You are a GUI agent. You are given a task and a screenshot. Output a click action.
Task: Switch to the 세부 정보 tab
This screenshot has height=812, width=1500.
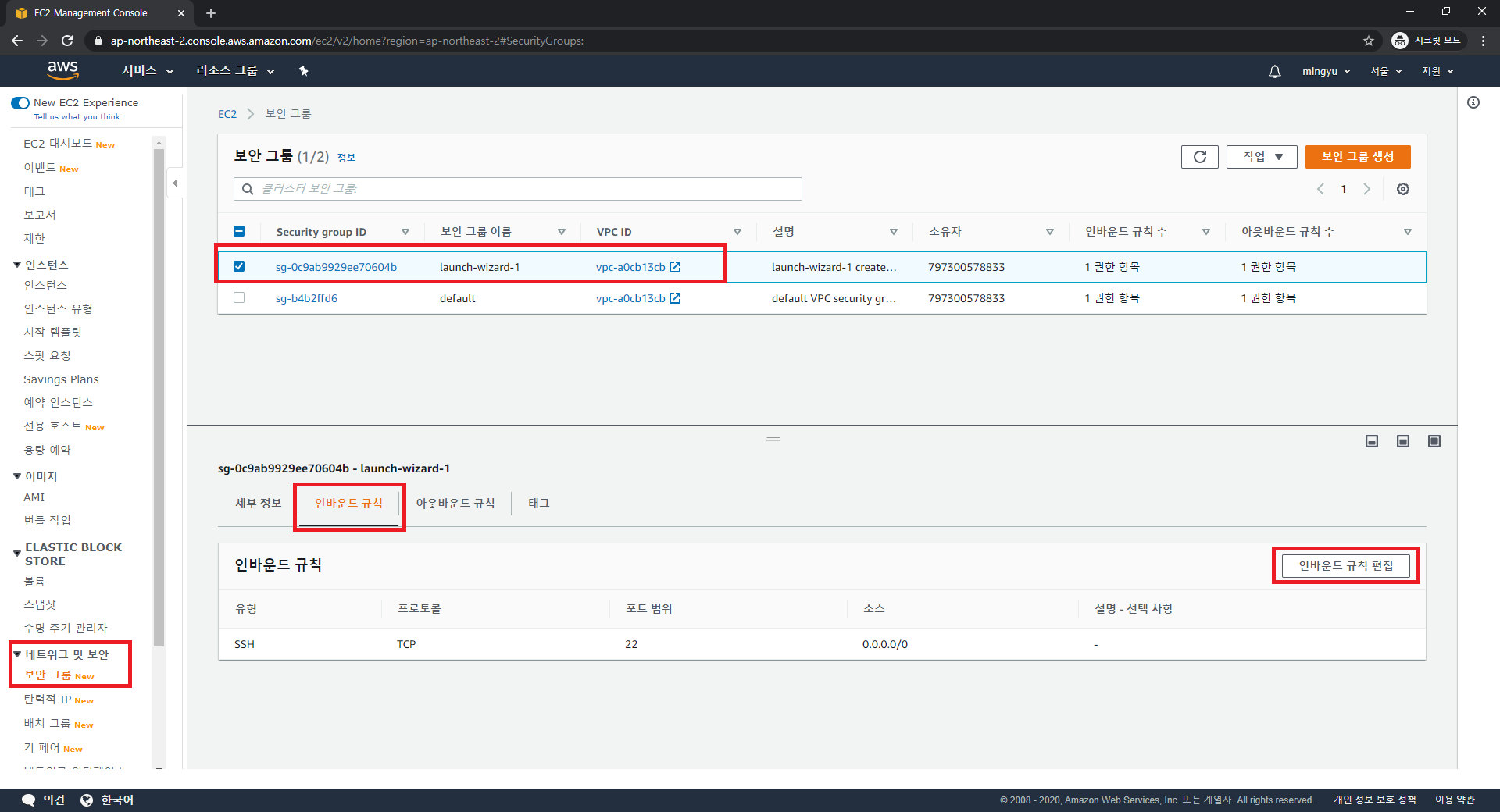pos(259,504)
